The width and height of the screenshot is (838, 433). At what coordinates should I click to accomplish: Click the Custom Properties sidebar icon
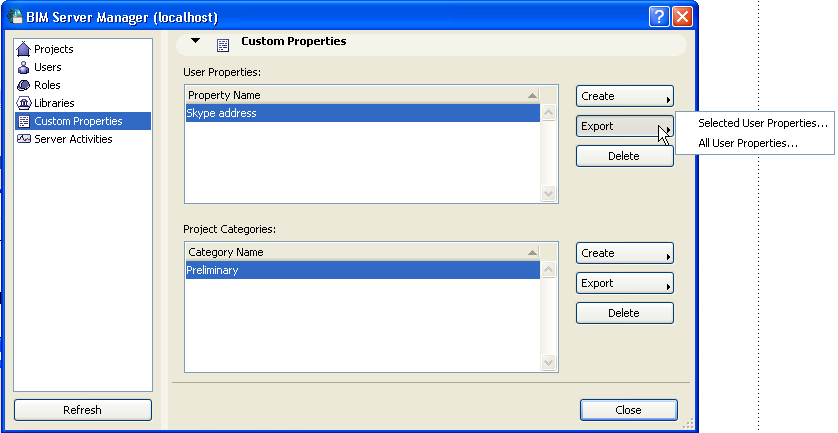click(24, 121)
